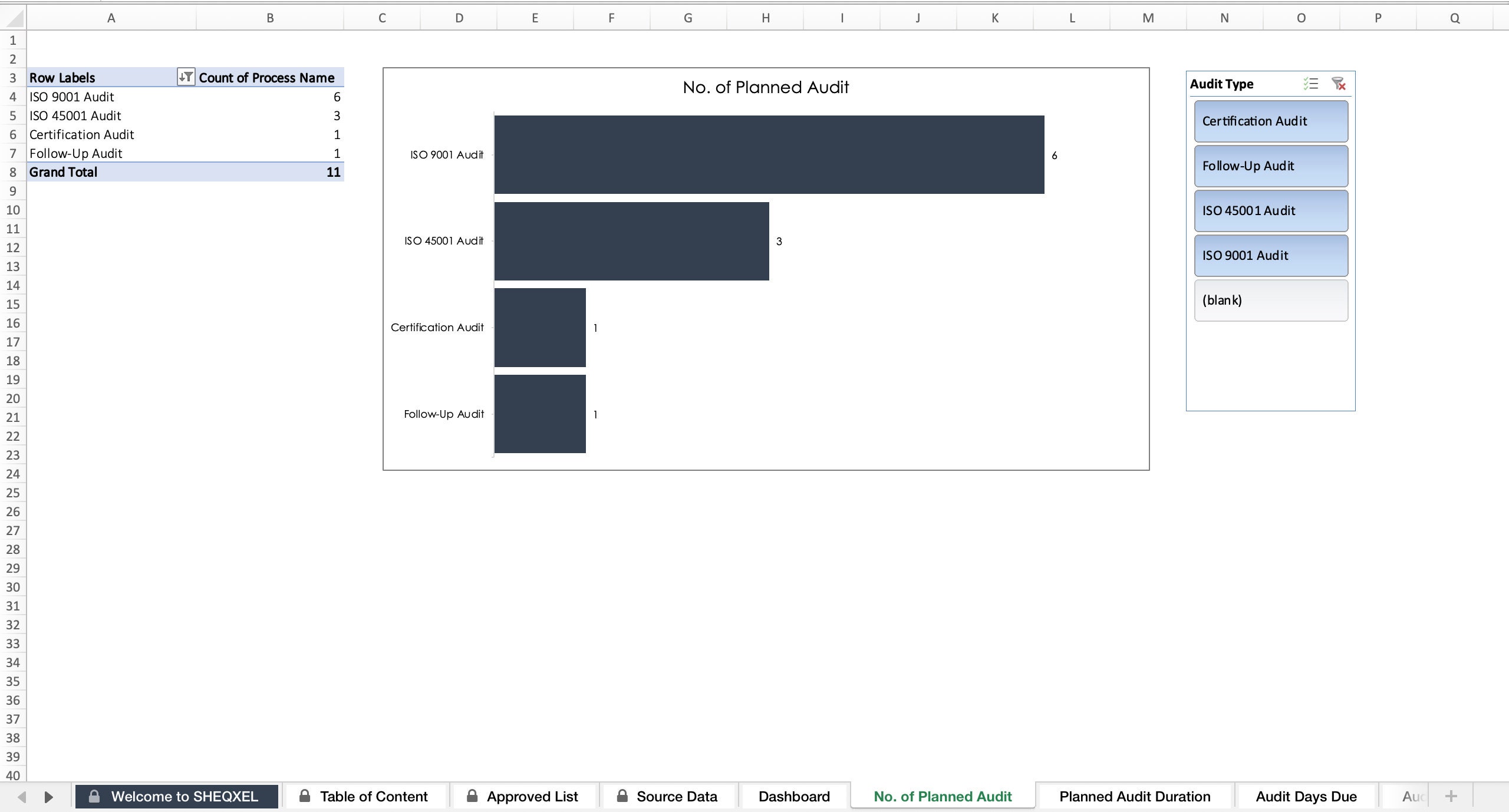Select the No. of Planned Audit tab
The width and height of the screenshot is (1509, 812).
943,797
